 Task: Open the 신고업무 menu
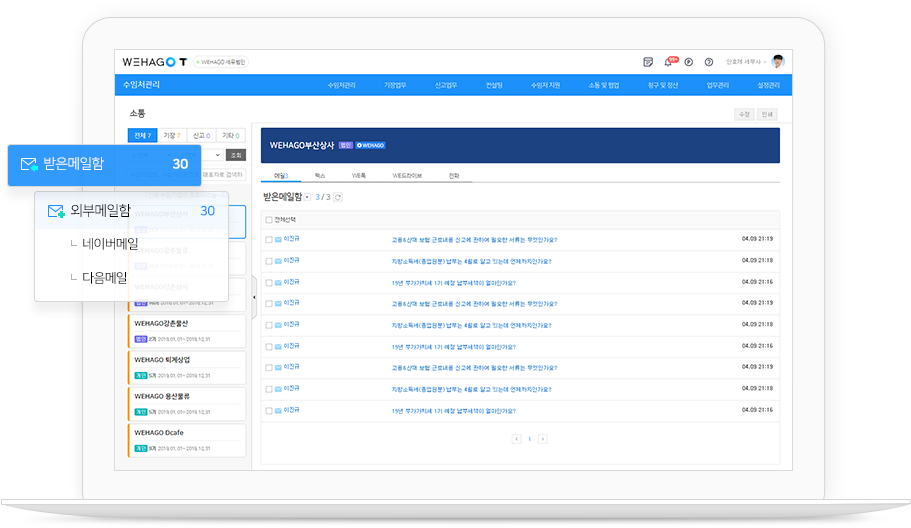(446, 85)
